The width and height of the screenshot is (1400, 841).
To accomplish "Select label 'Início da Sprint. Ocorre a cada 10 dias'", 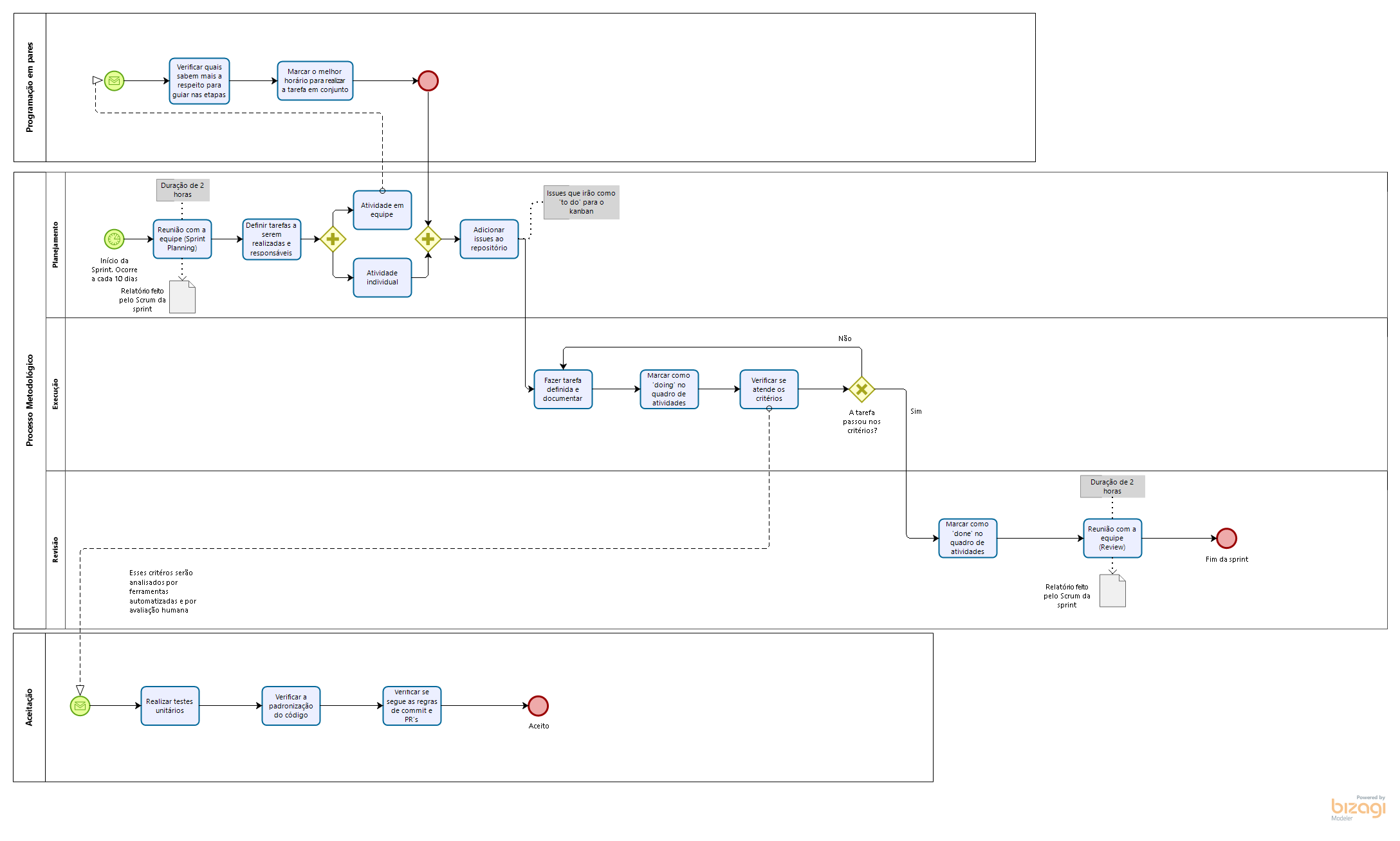I will coord(115,270).
